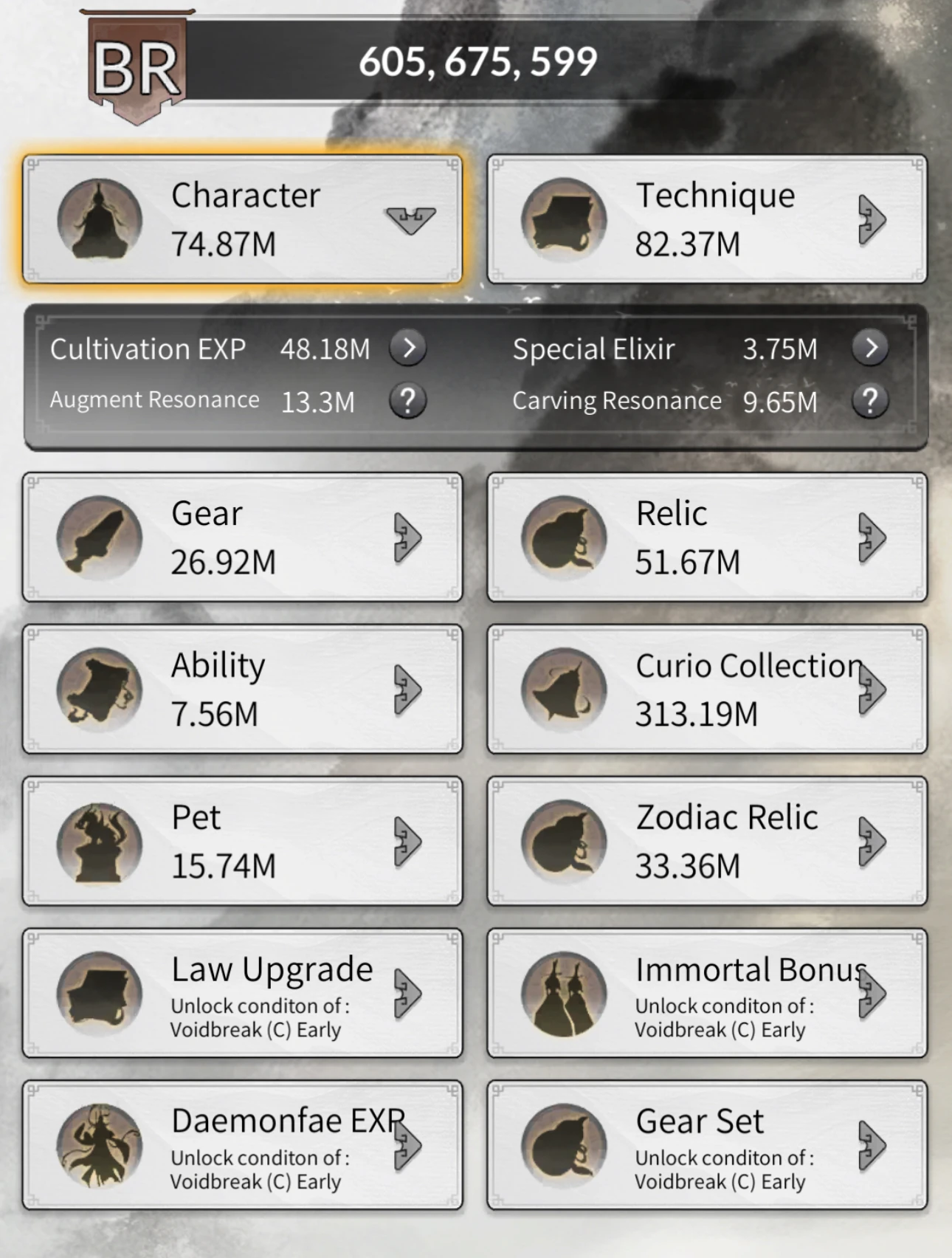This screenshot has width=952, height=1258.
Task: Click the Relic gourd icon
Action: pos(564,538)
